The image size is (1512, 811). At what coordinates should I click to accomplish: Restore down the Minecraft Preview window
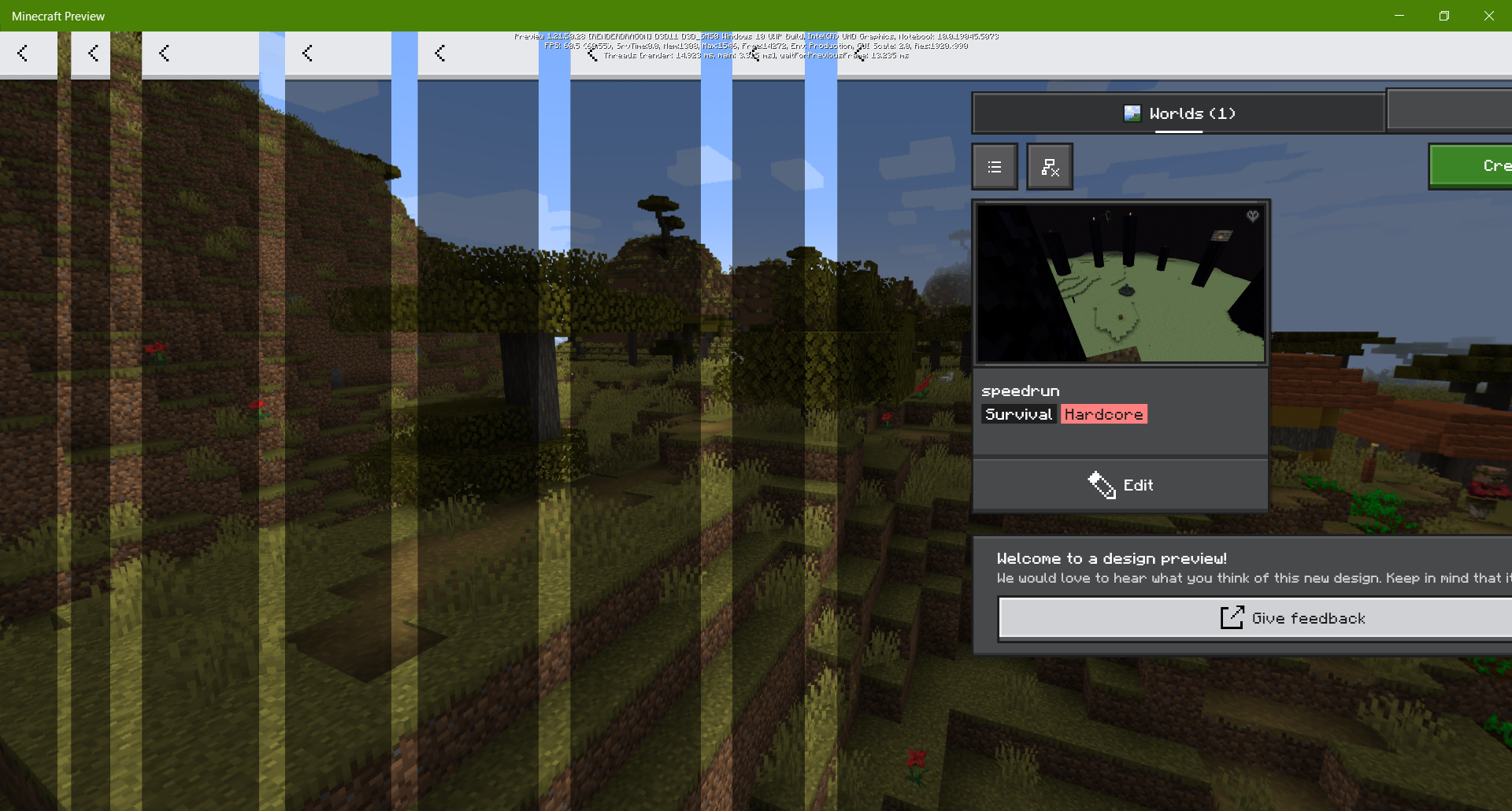pyautogui.click(x=1444, y=16)
